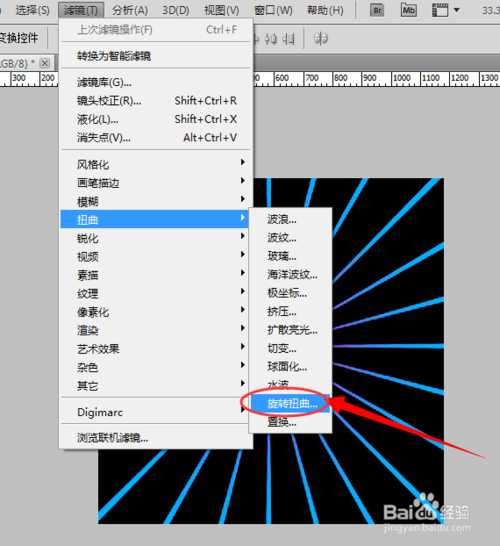
Task: Select 扩散亮光... diffuse glow
Action: tap(290, 329)
